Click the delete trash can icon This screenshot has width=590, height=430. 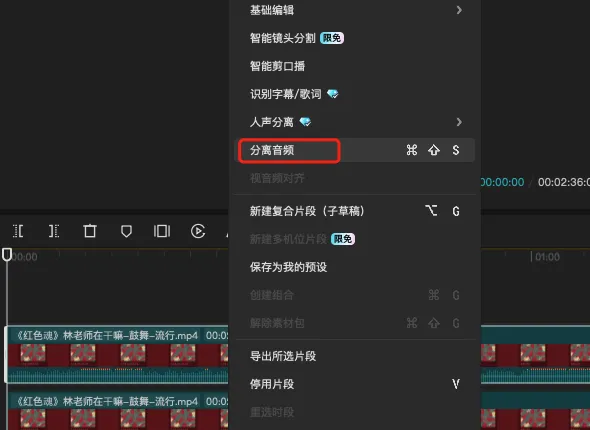(x=90, y=231)
